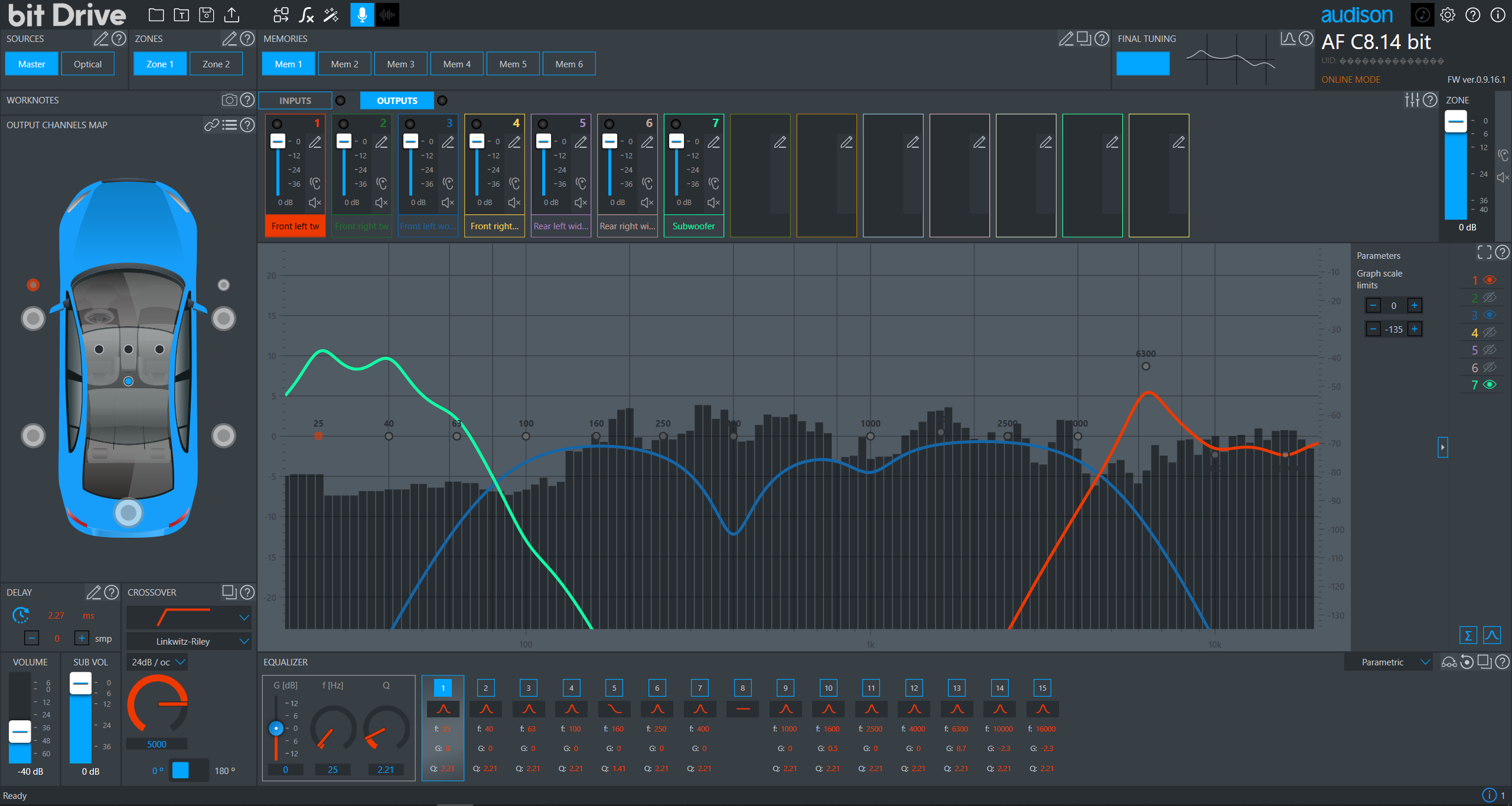Image resolution: width=1512 pixels, height=806 pixels.
Task: Click the sum sigma graph button
Action: [1468, 635]
